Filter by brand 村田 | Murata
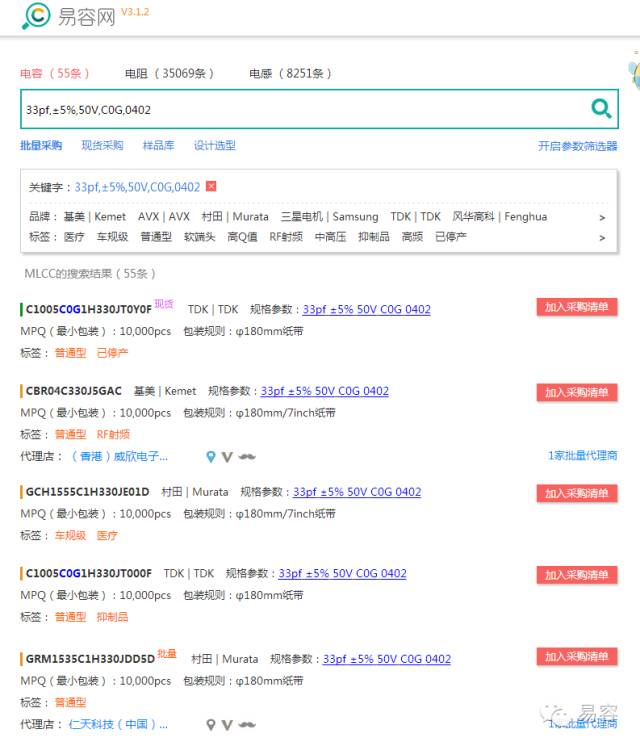This screenshot has width=640, height=746. tap(235, 217)
